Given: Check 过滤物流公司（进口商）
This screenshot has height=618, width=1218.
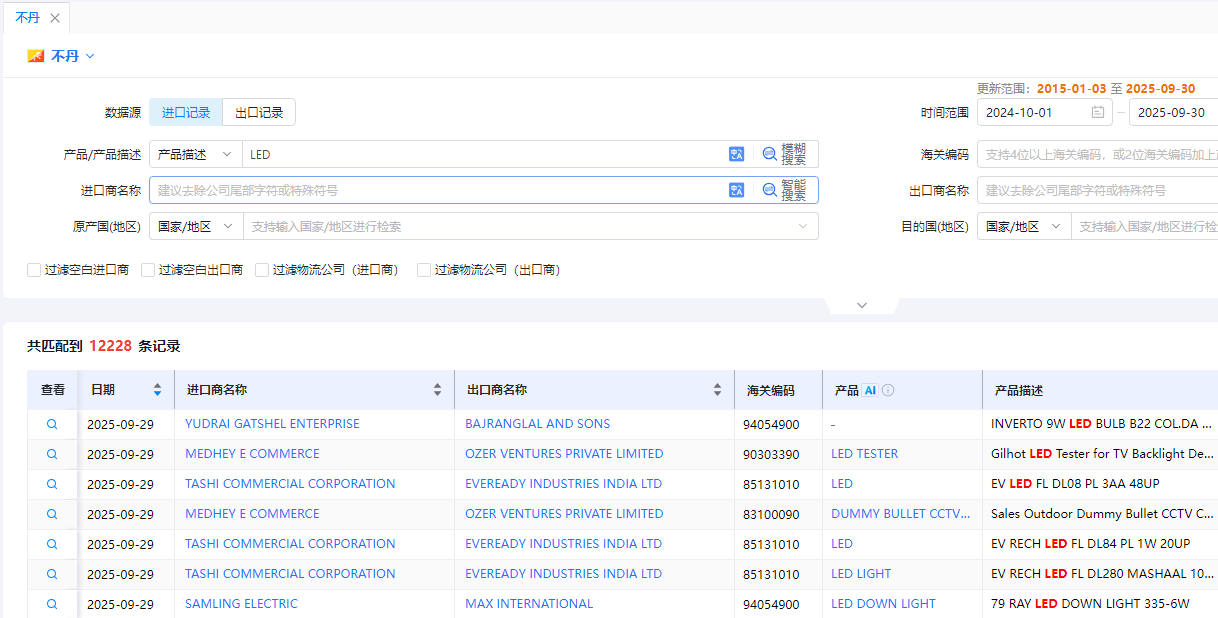Looking at the screenshot, I should pos(261,269).
